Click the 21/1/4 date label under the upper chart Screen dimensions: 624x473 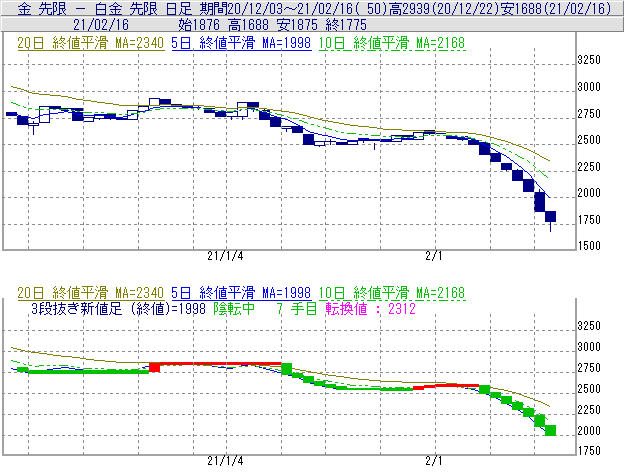pyautogui.click(x=225, y=256)
